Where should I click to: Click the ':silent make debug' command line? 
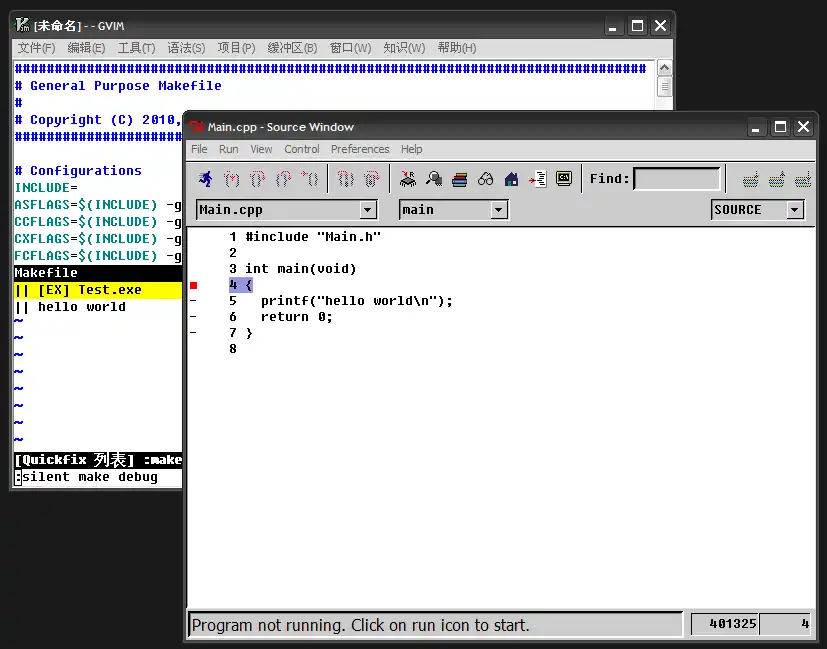86,477
